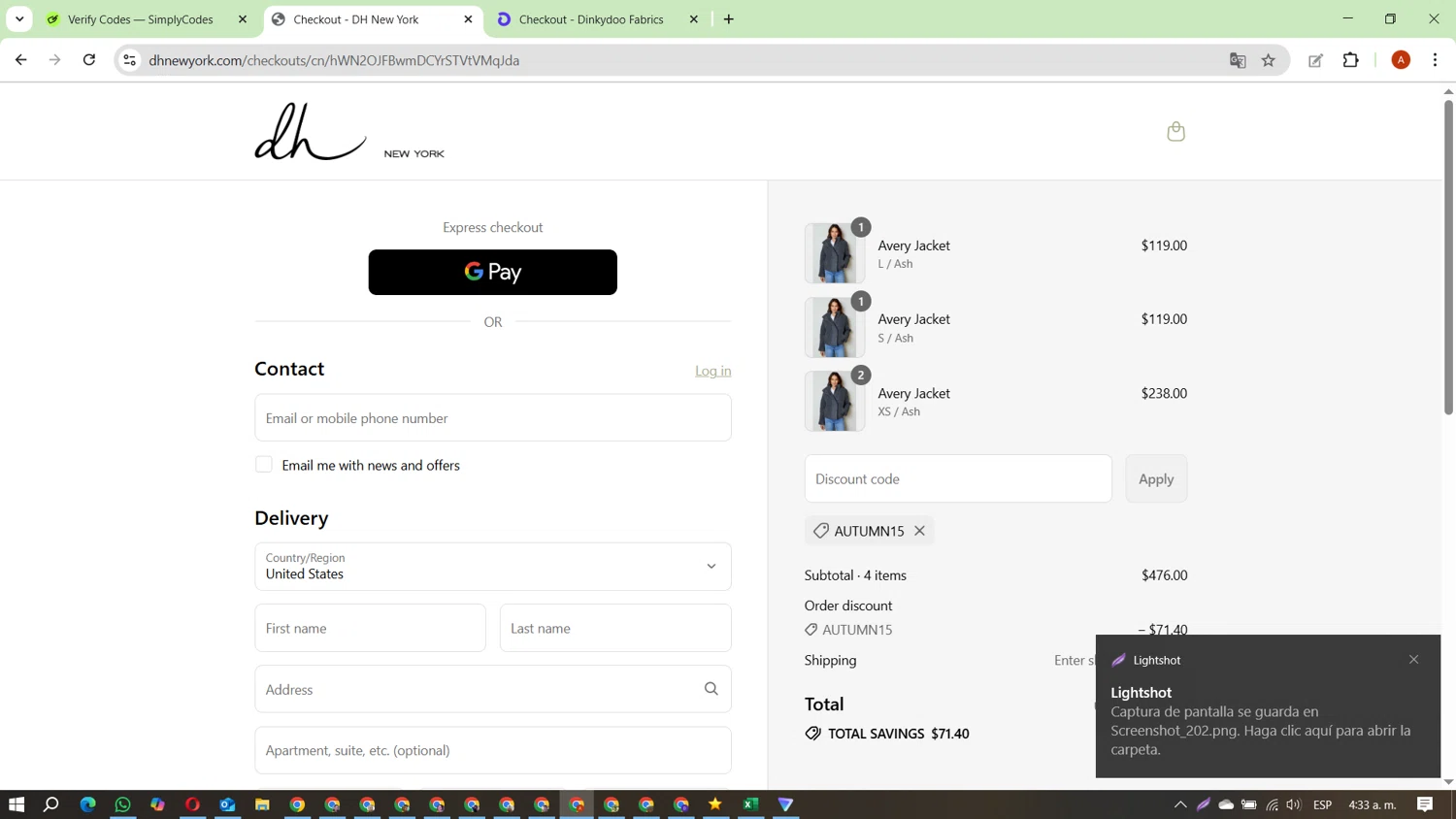Launch Microsoft Edge from taskbar
Screen dimensions: 1456x819
pos(87,804)
